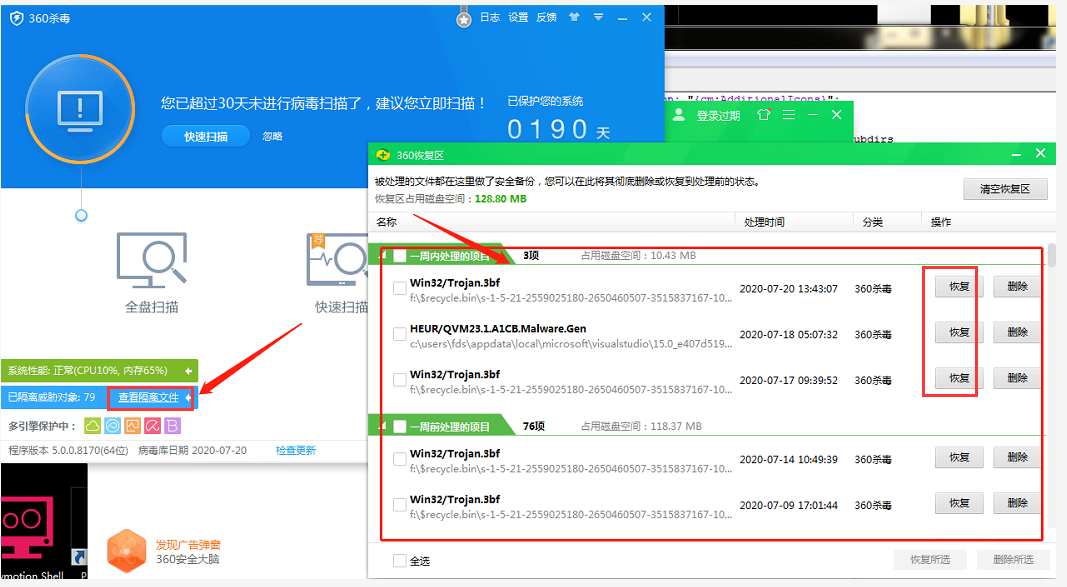The width and height of the screenshot is (1067, 587).
Task: Click the 忽略 link
Action: coord(272,136)
